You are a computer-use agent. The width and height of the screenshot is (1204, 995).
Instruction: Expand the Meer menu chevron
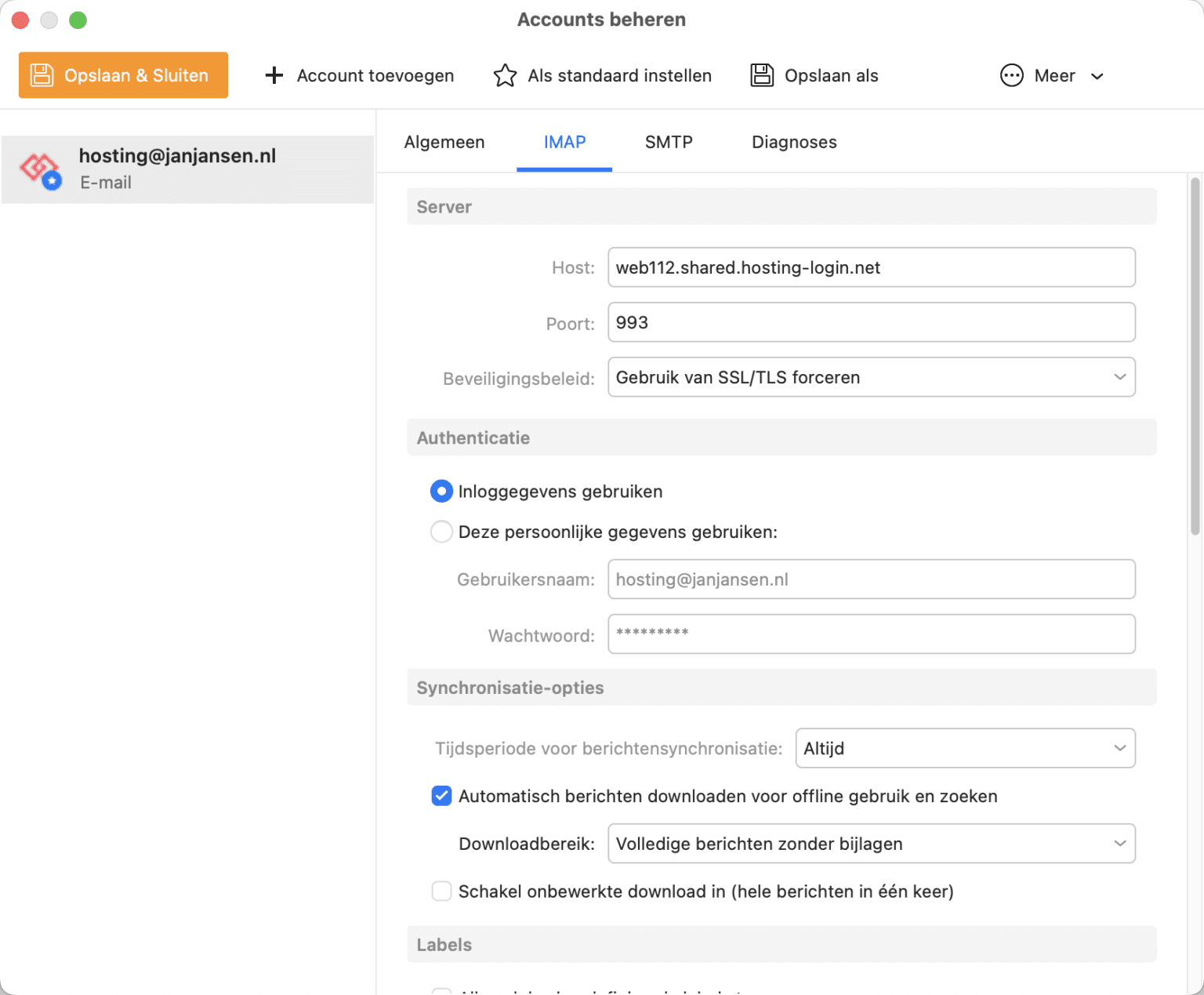point(1098,76)
